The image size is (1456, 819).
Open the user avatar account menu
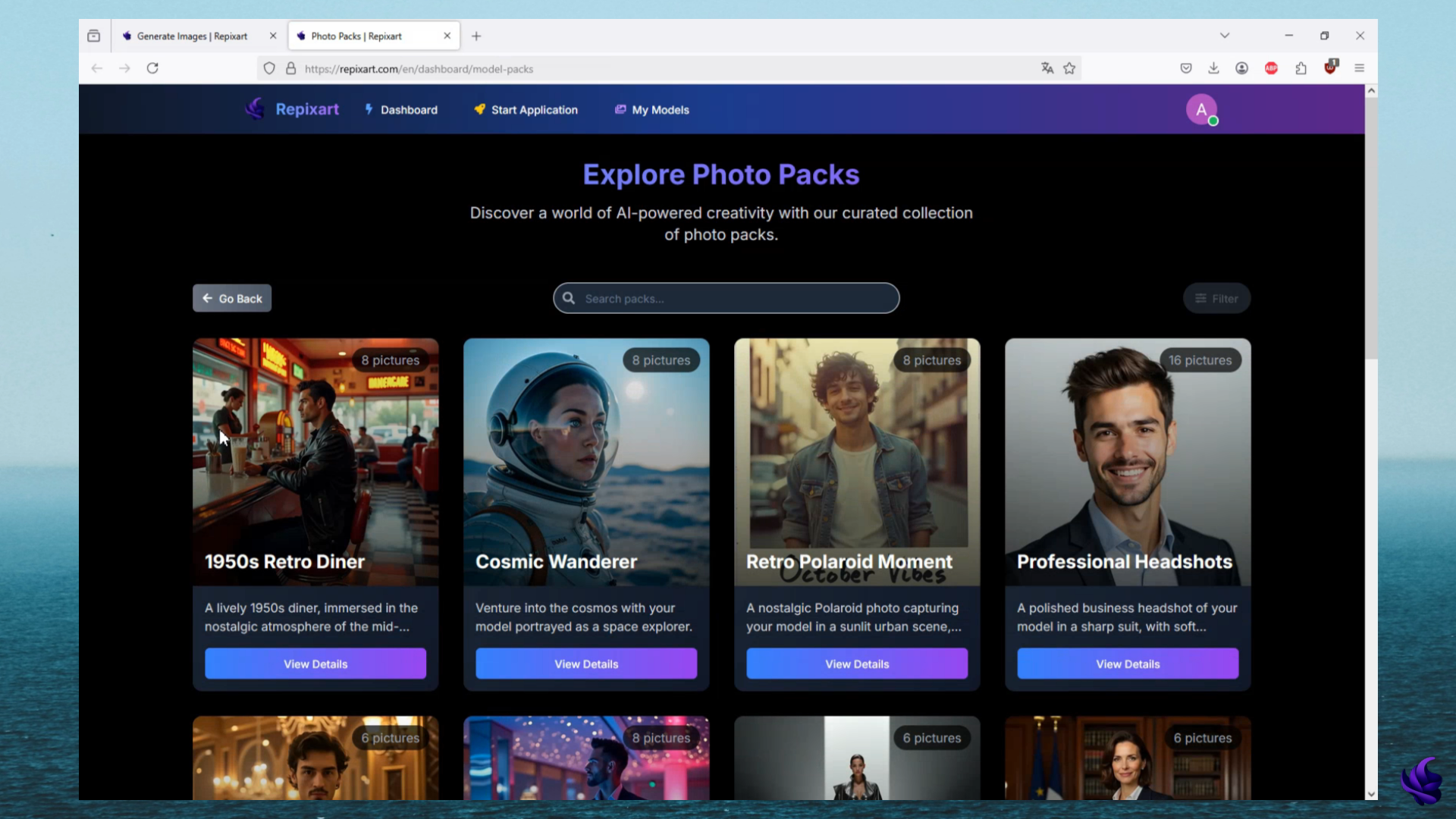[1201, 110]
